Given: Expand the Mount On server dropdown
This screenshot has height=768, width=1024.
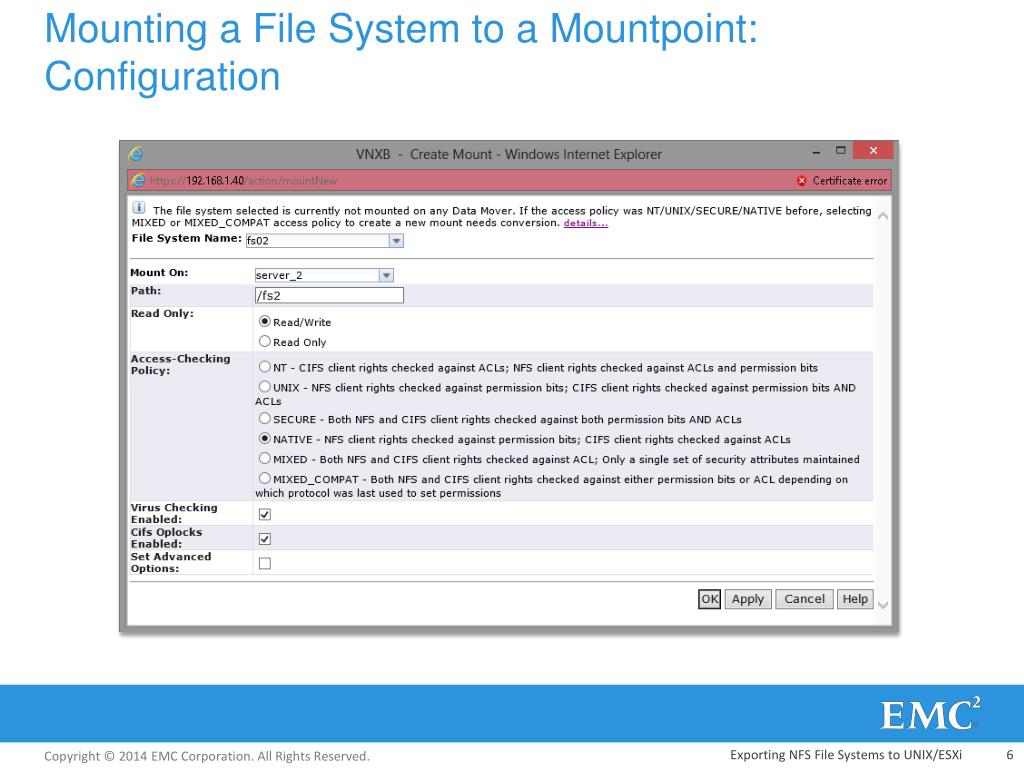Looking at the screenshot, I should pyautogui.click(x=387, y=274).
